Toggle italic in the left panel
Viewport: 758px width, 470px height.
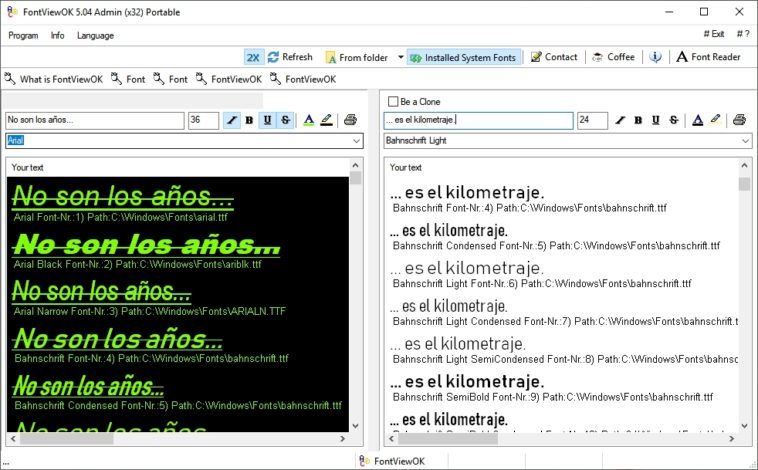(232, 120)
